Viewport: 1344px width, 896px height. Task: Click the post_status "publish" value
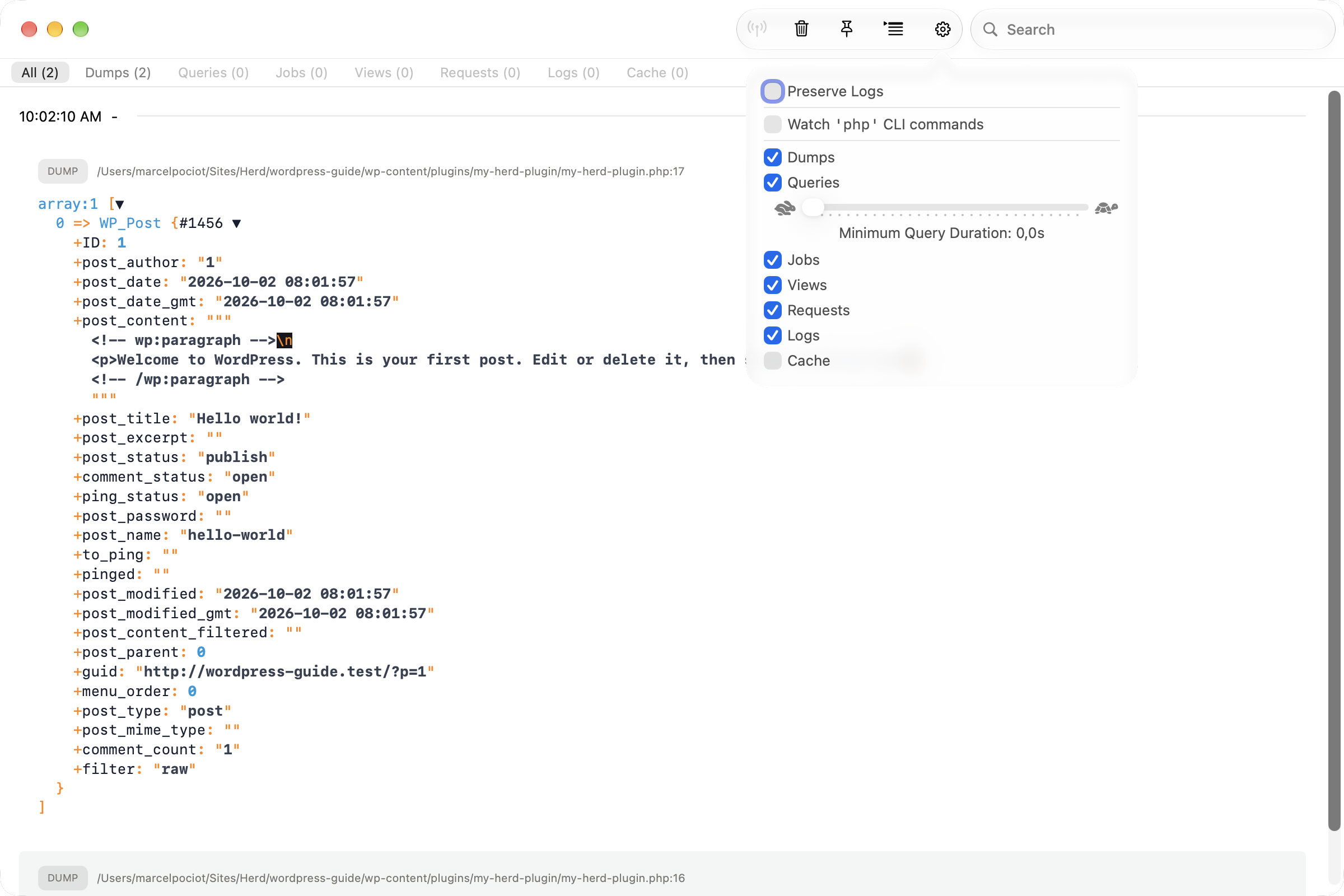[236, 458]
